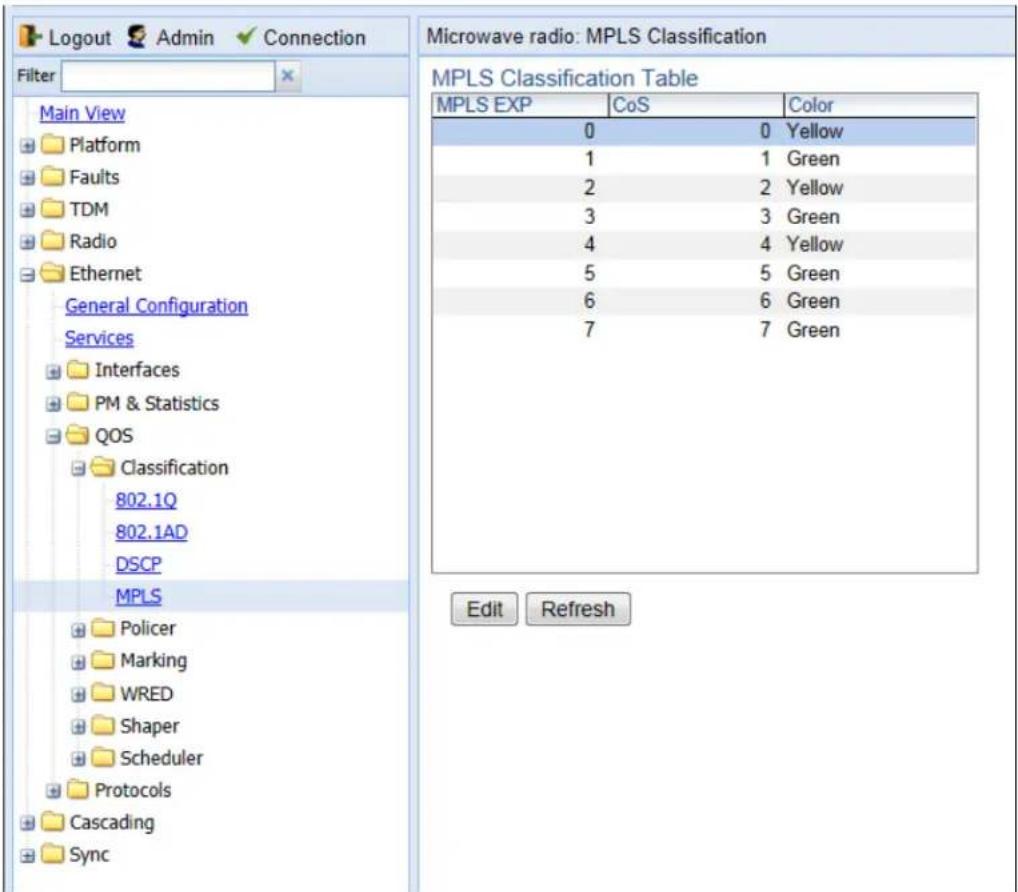The image size is (1018, 892).
Task: Click the Refresh button
Action: [x=578, y=609]
